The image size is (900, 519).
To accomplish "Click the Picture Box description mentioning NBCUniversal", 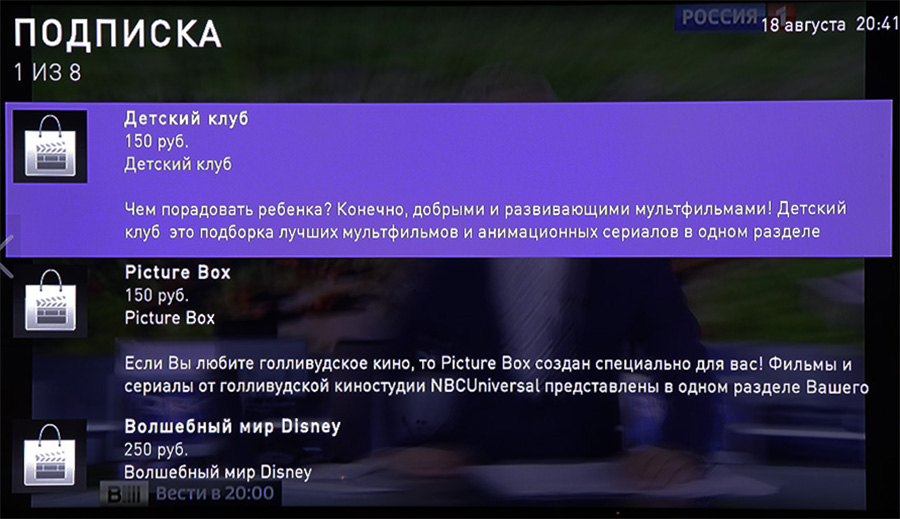I will 495,374.
